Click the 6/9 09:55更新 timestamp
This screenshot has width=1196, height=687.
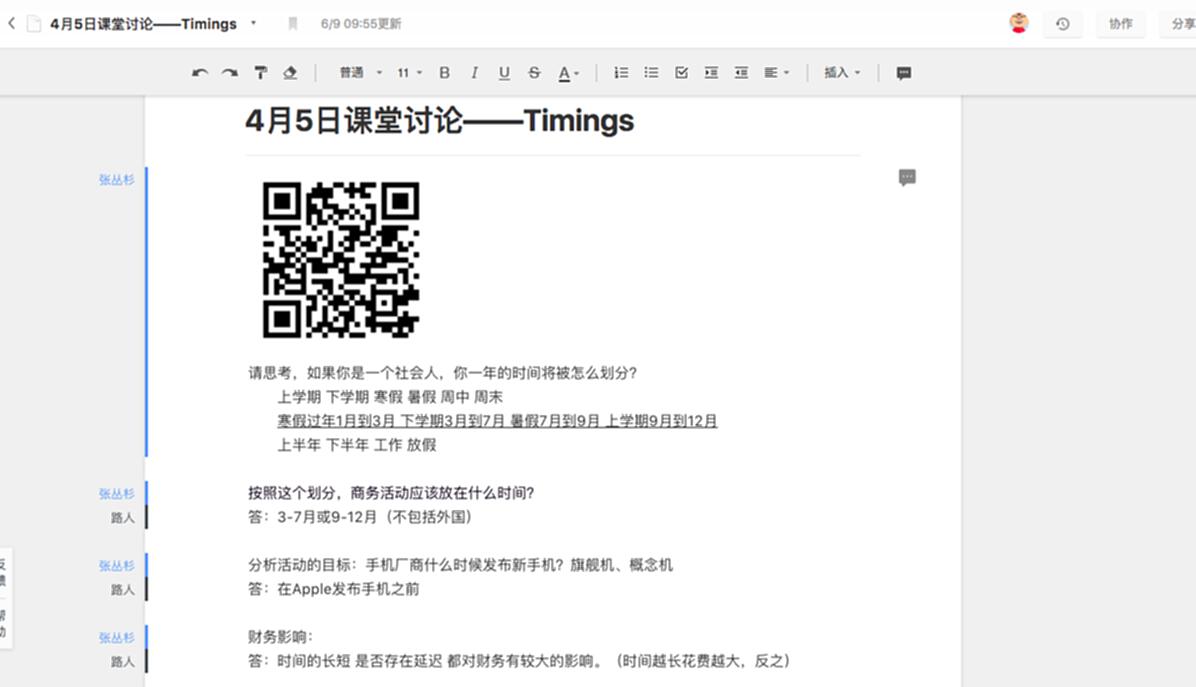361,24
